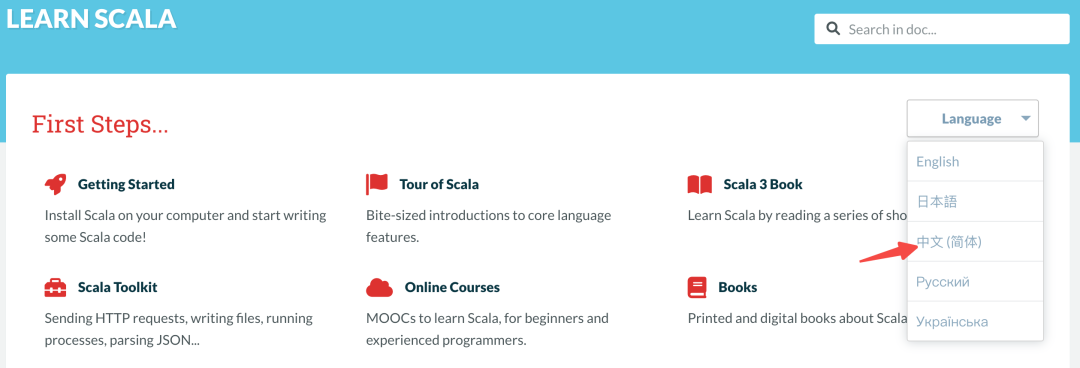
Task: Open the Online Courses link
Action: click(x=453, y=287)
